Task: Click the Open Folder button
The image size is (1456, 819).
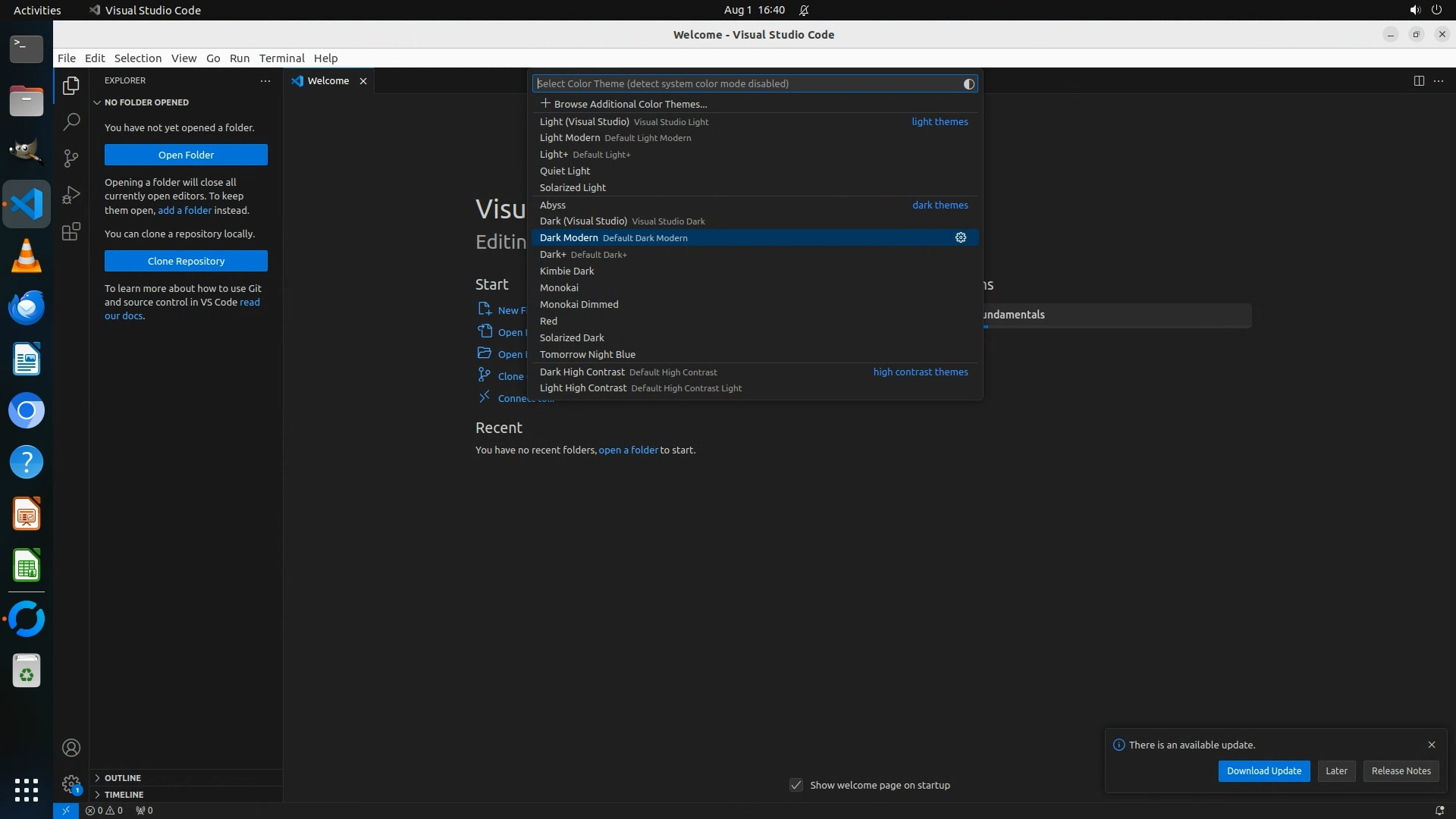Action: [x=186, y=155]
